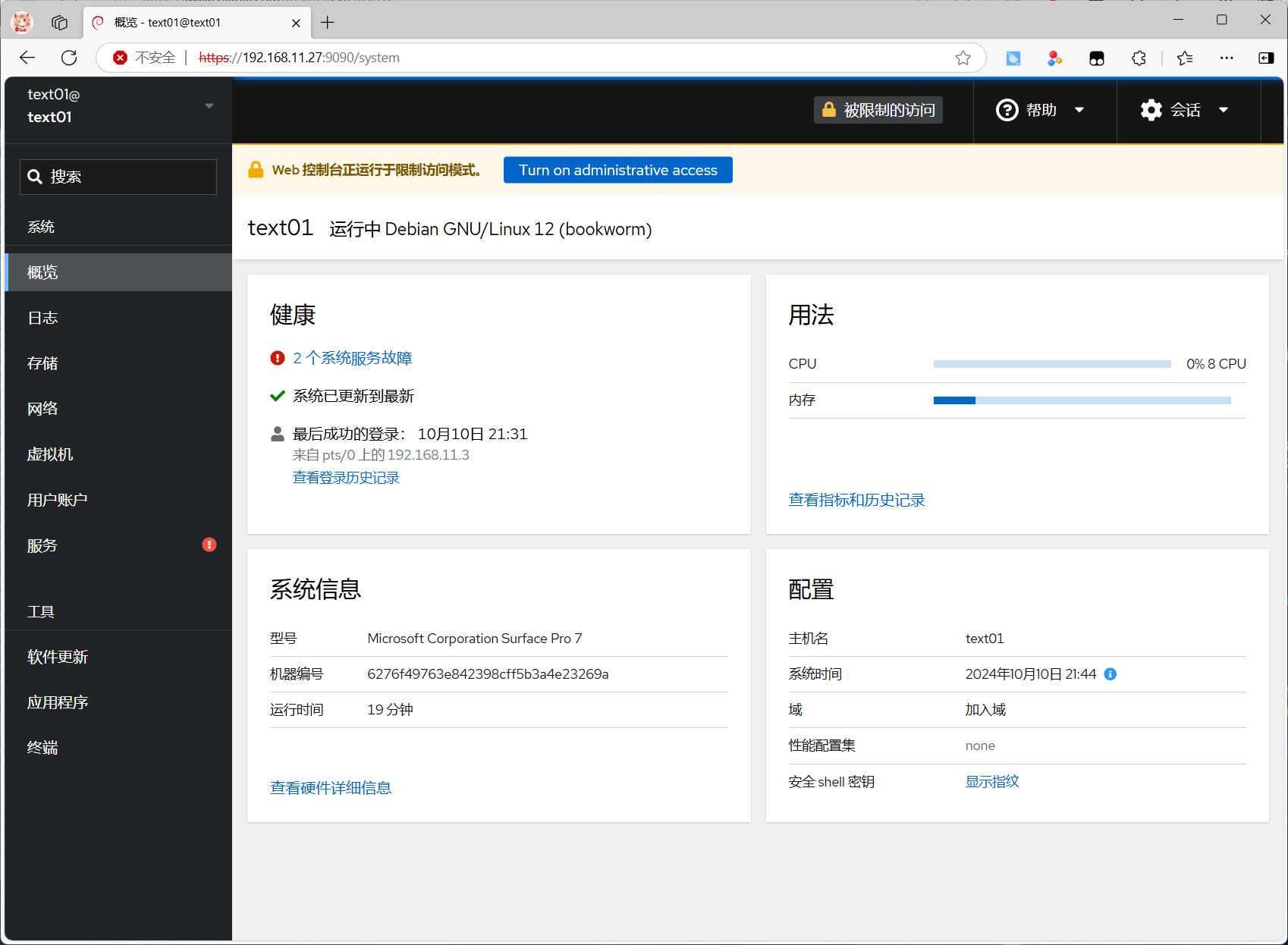
Task: Open the 帮助 help dropdown
Action: click(x=1039, y=110)
